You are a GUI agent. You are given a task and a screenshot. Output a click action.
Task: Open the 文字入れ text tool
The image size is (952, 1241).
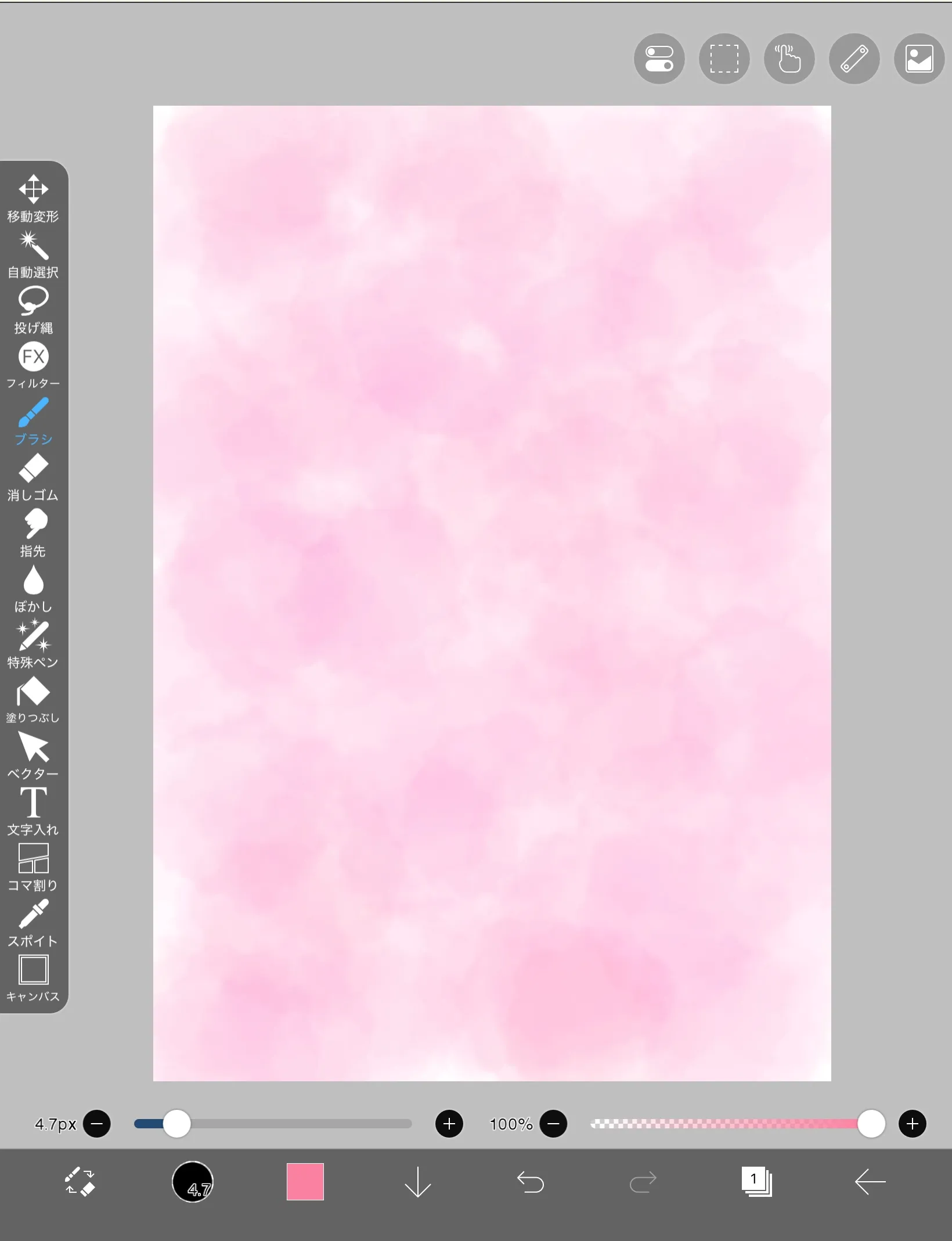click(x=33, y=811)
